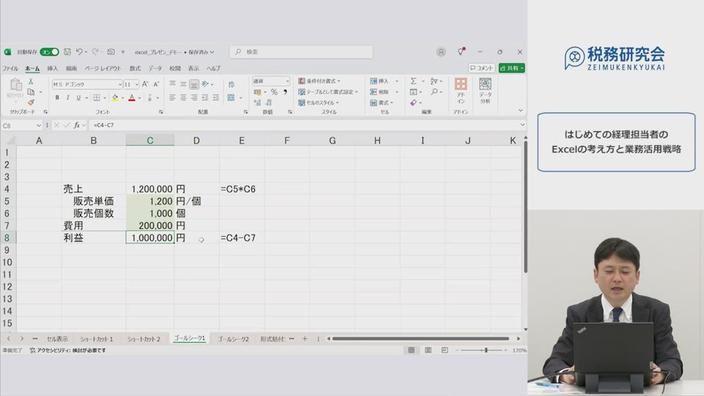Apply bold formatting with the B icon
The image size is (704, 396).
pos(57,98)
